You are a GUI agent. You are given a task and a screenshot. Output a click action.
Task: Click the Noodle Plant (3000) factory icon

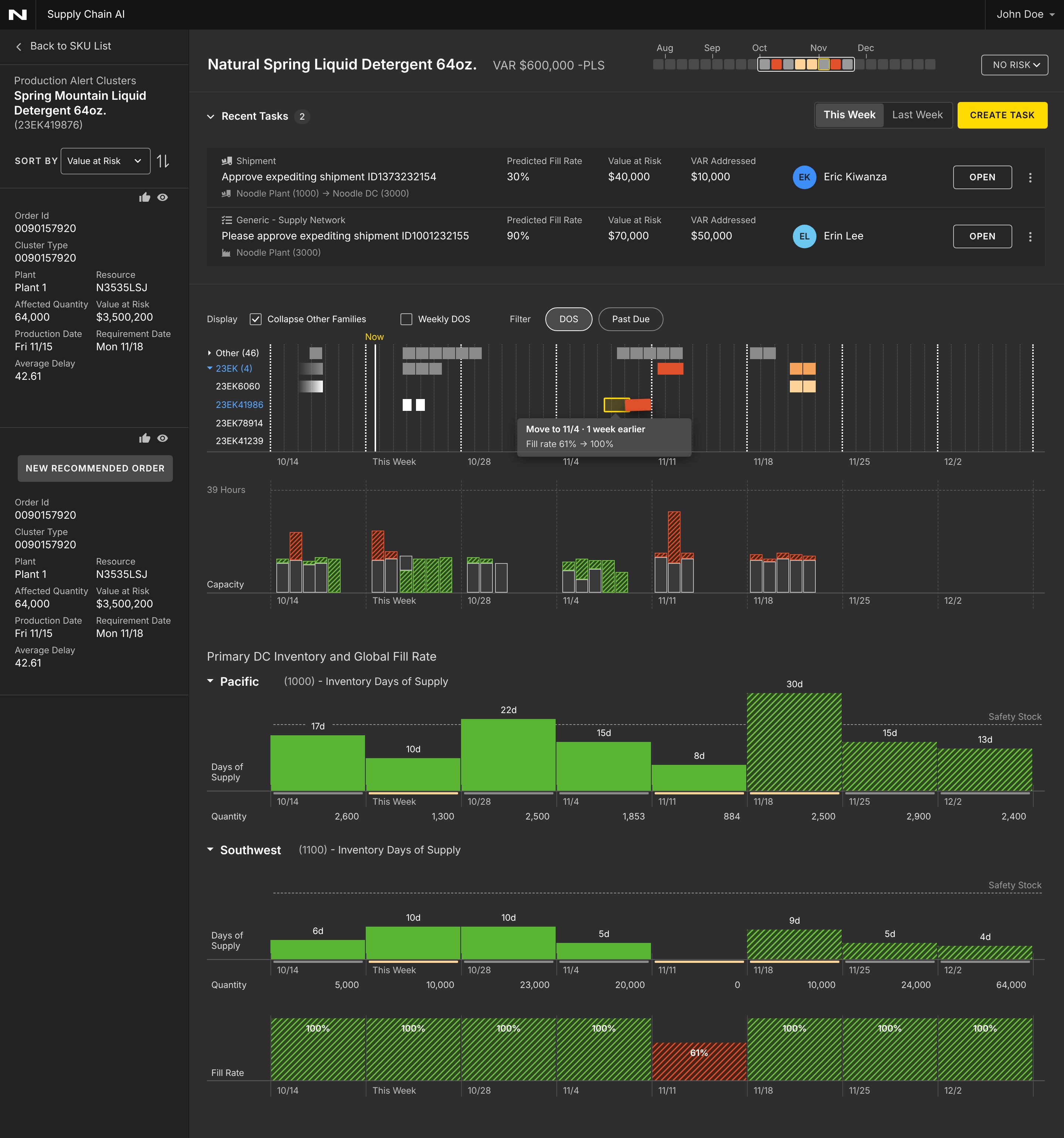[x=226, y=252]
